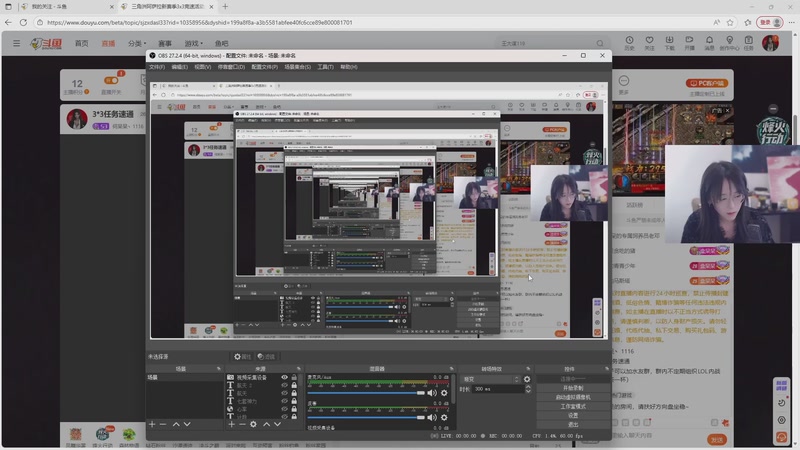Open OBS 设置 button

coord(572,415)
